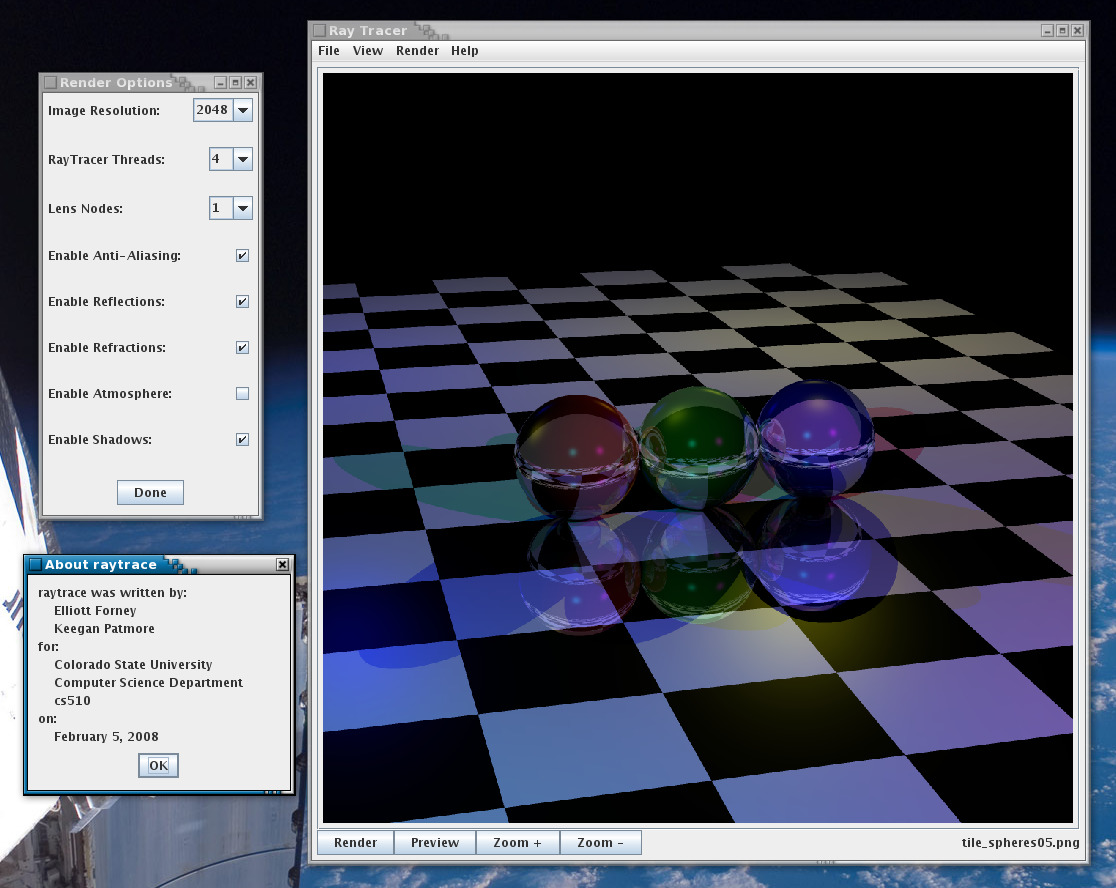The width and height of the screenshot is (1116, 888).
Task: Expand the Lens Nodes dropdown arrow
Action: (x=243, y=208)
